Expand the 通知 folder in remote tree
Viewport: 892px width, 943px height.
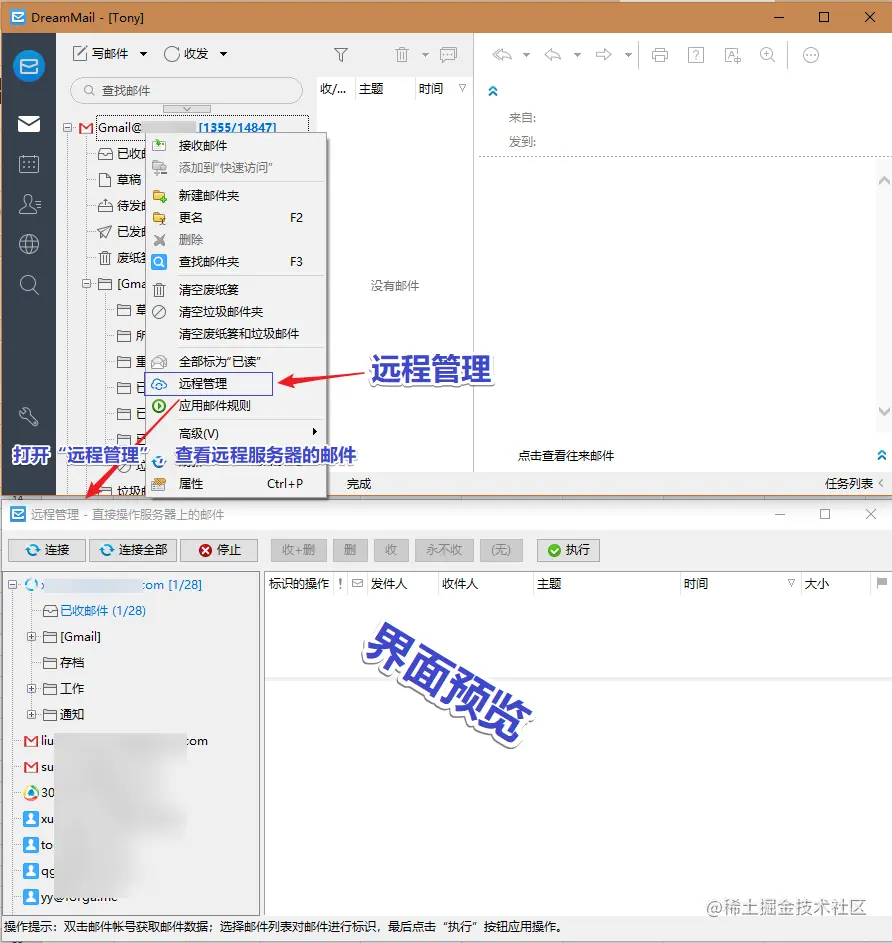[31, 714]
